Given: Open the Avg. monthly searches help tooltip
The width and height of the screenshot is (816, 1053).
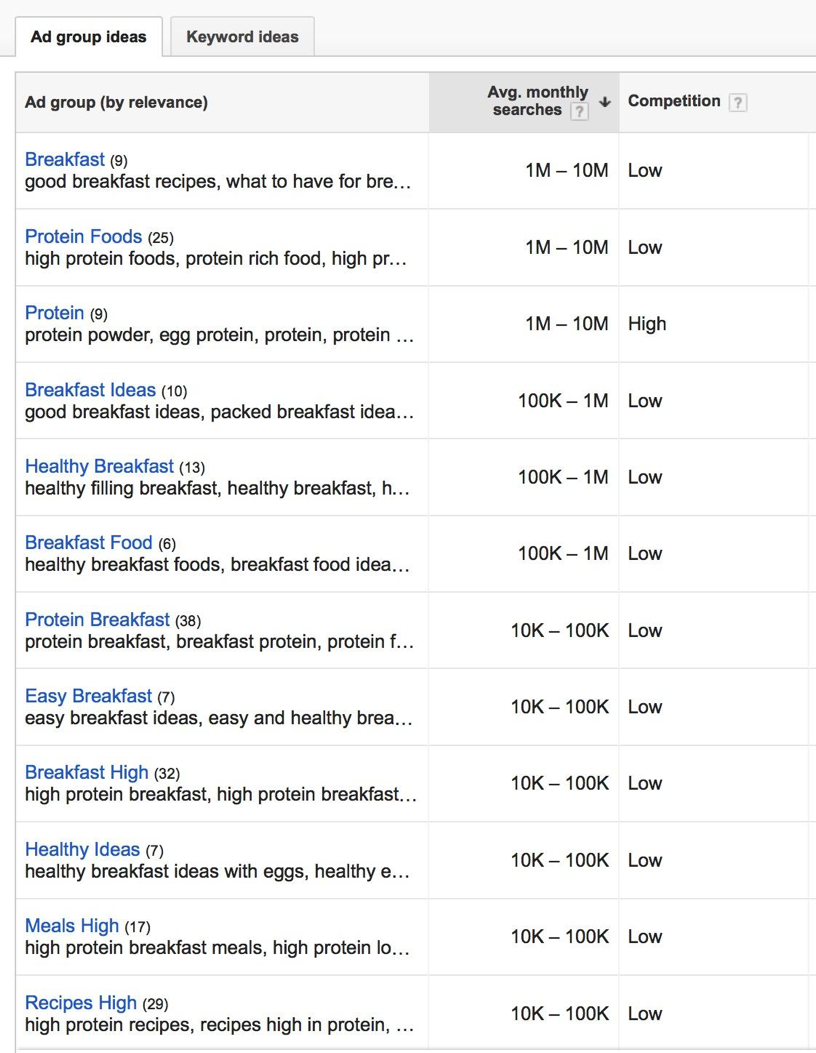Looking at the screenshot, I should 580,111.
